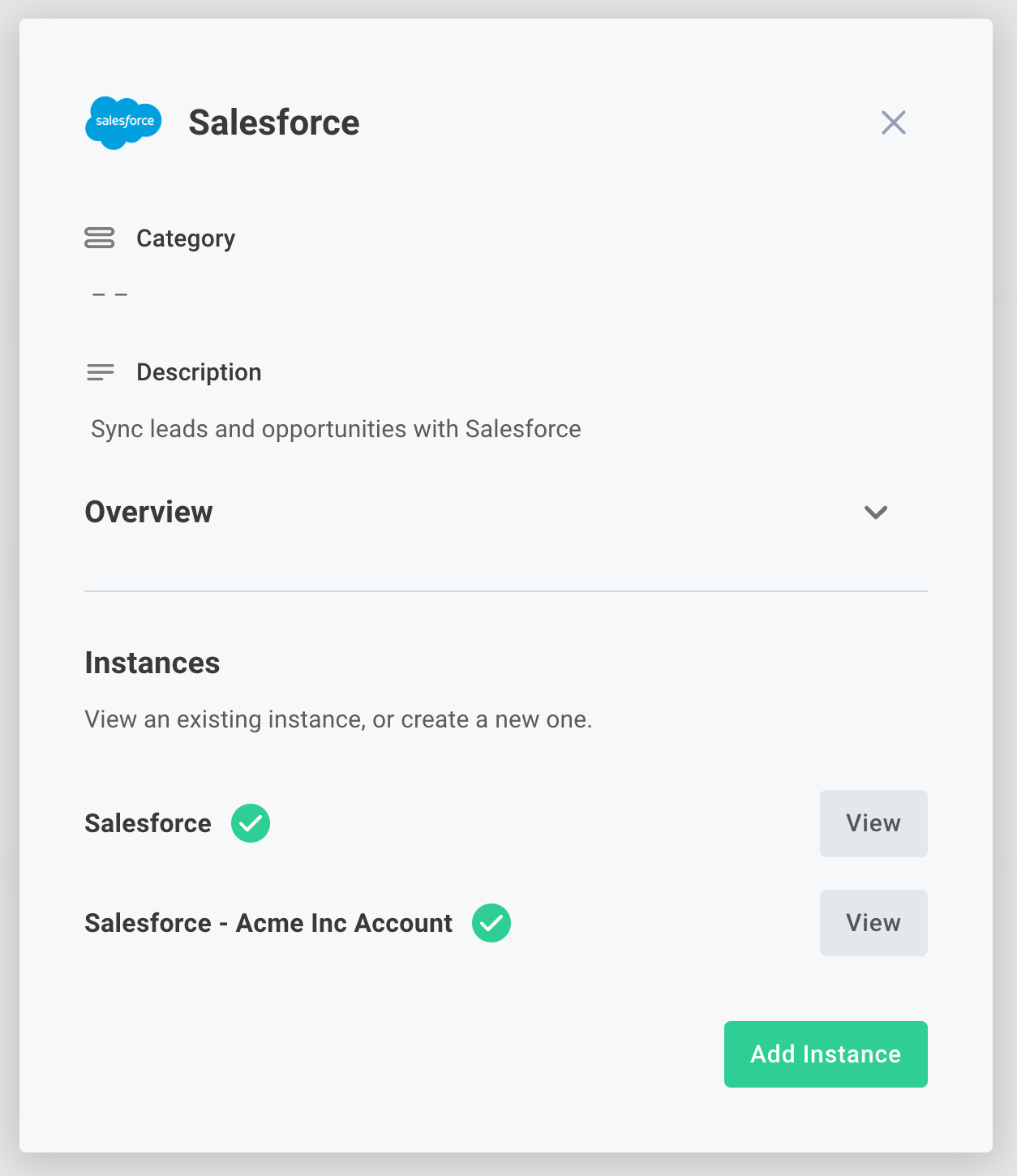Click the Category list icon
This screenshot has height=1176, width=1017.
click(x=99, y=238)
